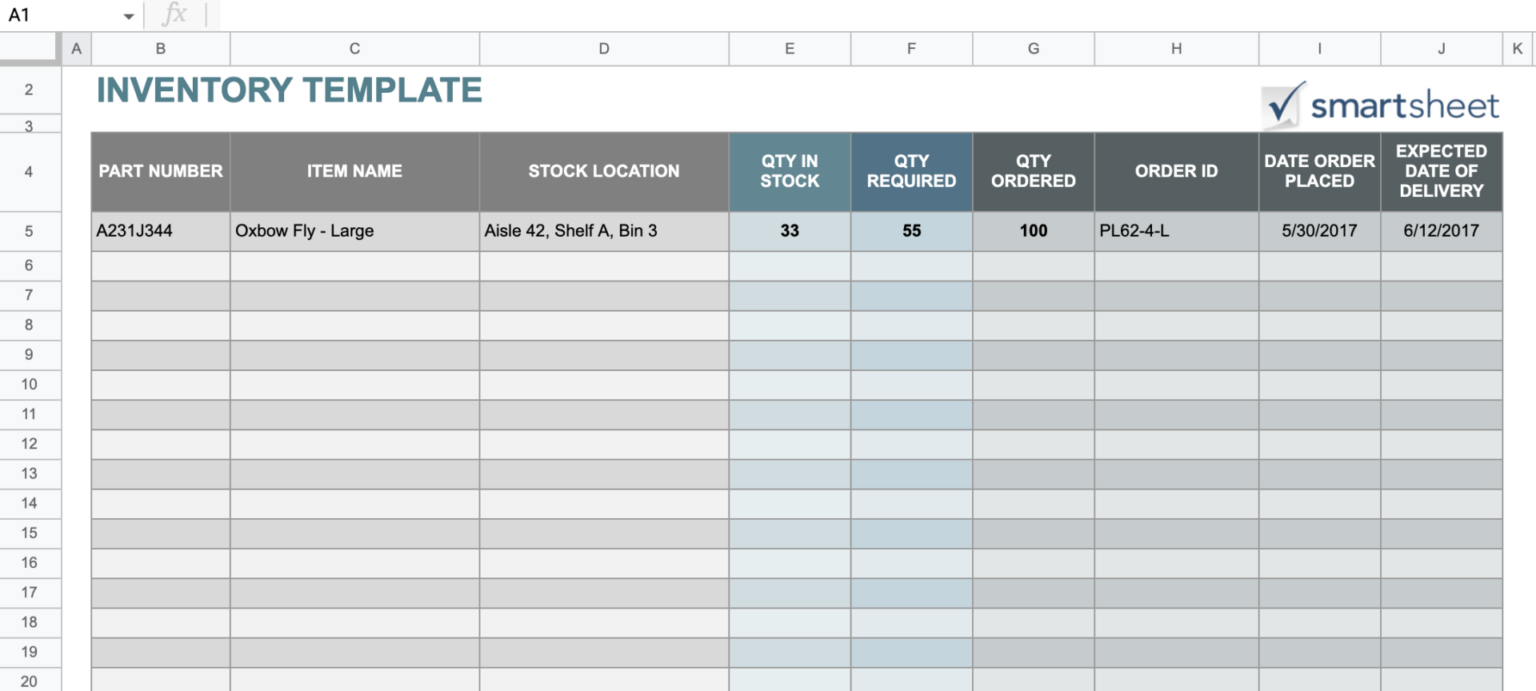Click the PL62-4-L order ID cell
Image resolution: width=1536 pixels, height=691 pixels.
(x=1176, y=230)
